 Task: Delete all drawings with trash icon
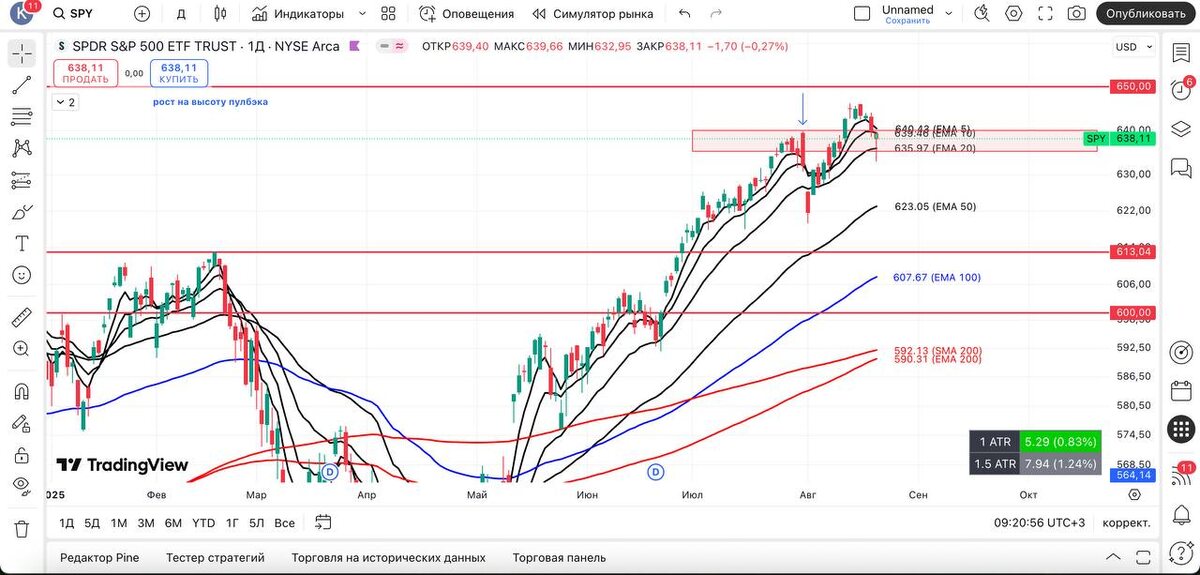click(x=21, y=529)
